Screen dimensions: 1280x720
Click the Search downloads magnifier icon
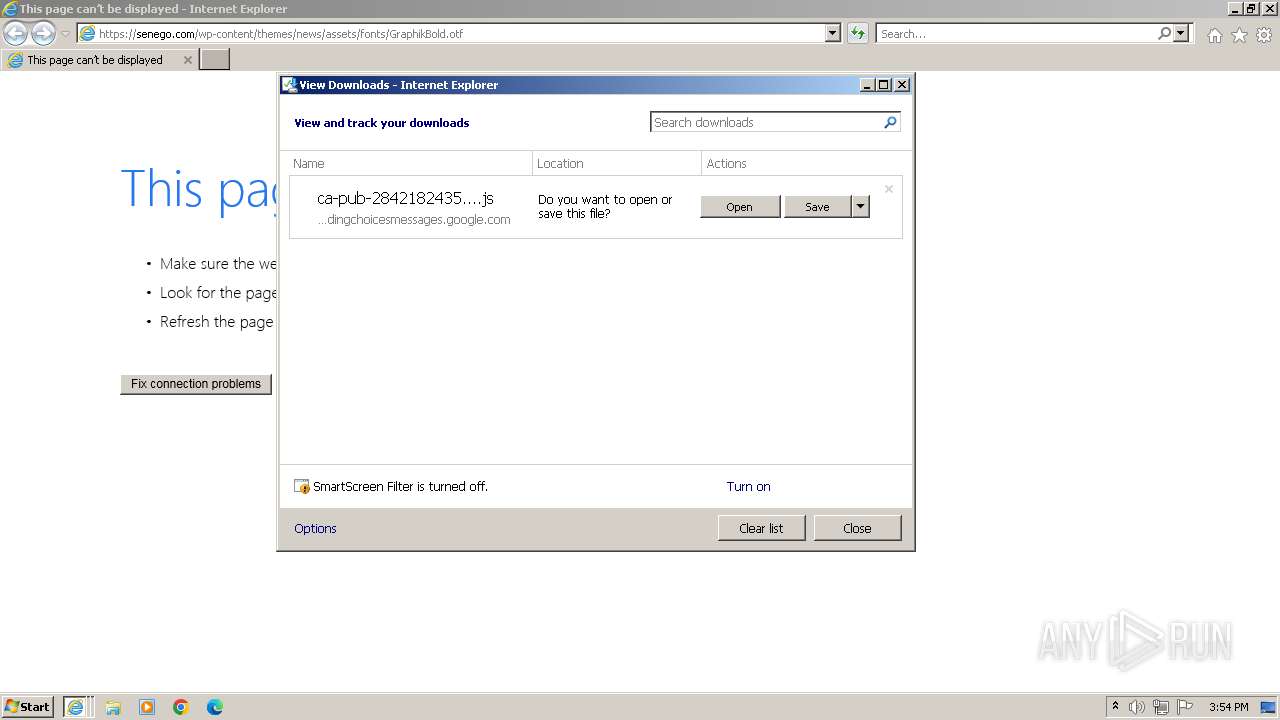point(890,122)
